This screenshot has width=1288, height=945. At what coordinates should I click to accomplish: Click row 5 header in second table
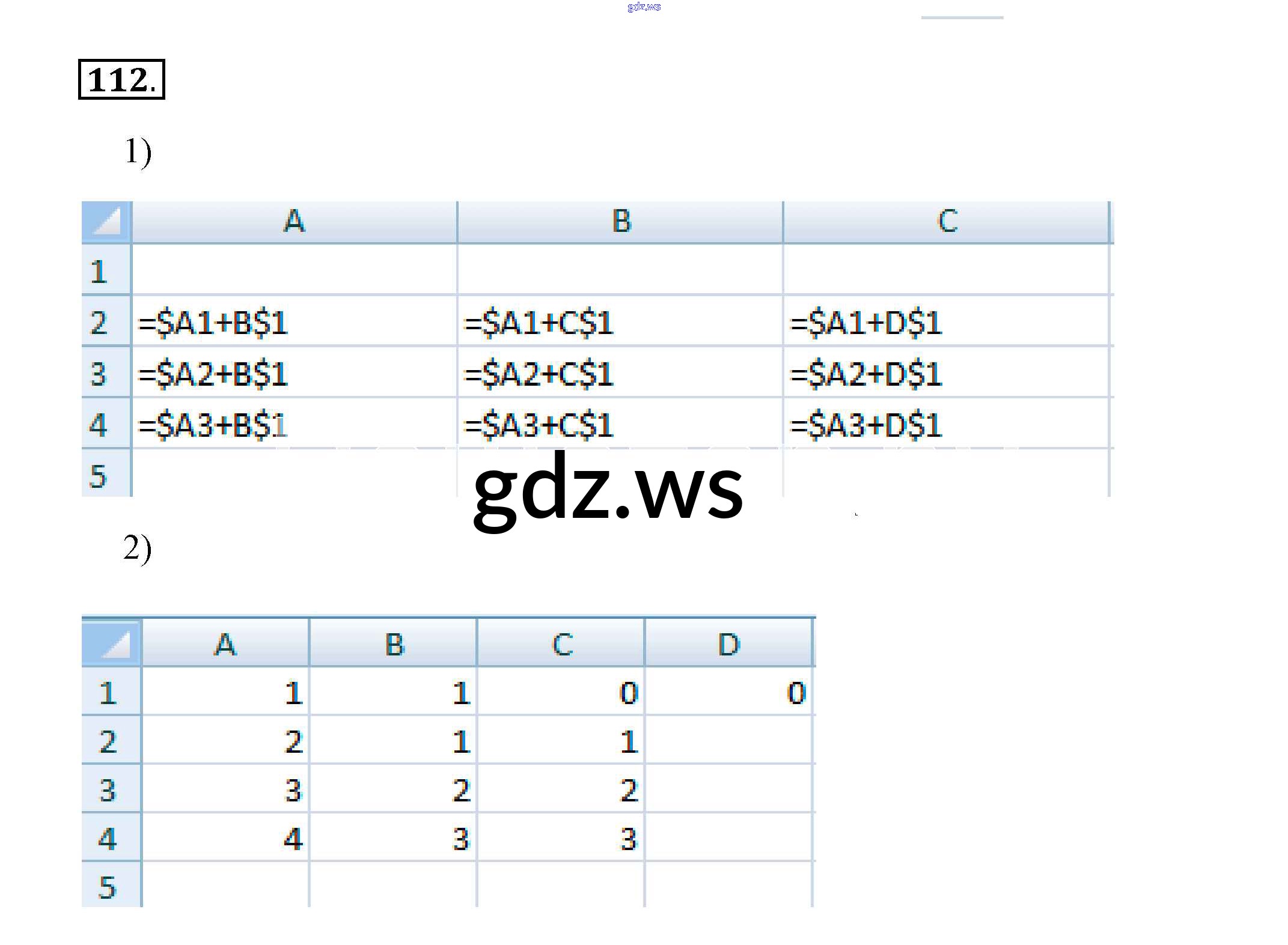(x=107, y=887)
